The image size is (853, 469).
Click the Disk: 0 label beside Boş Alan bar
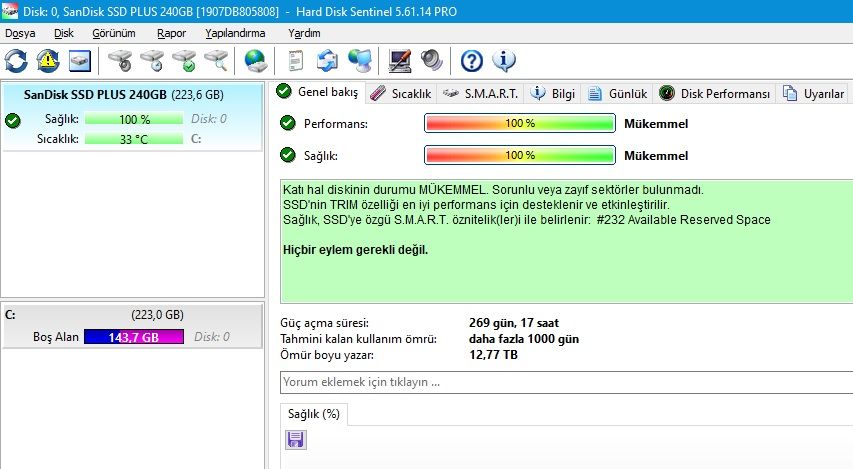tap(212, 337)
